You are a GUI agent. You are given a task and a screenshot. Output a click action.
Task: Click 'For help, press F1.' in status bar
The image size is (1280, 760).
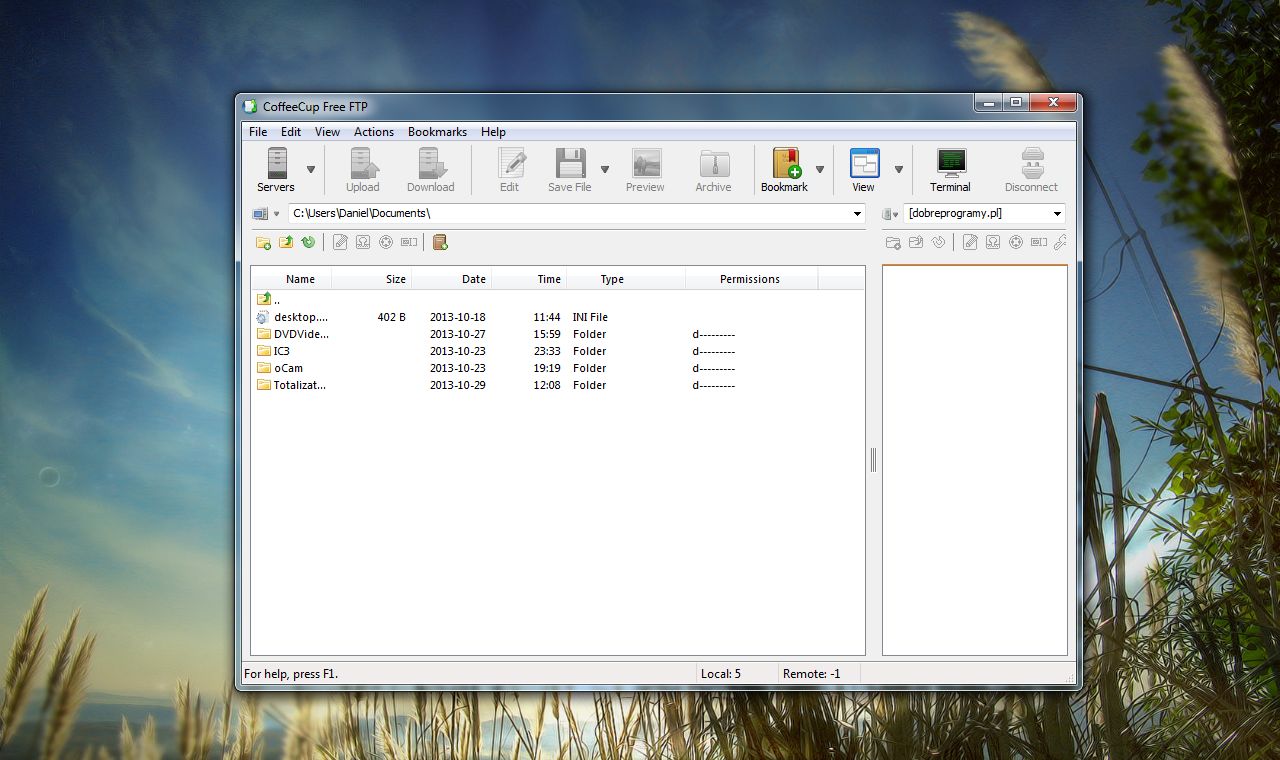click(291, 674)
